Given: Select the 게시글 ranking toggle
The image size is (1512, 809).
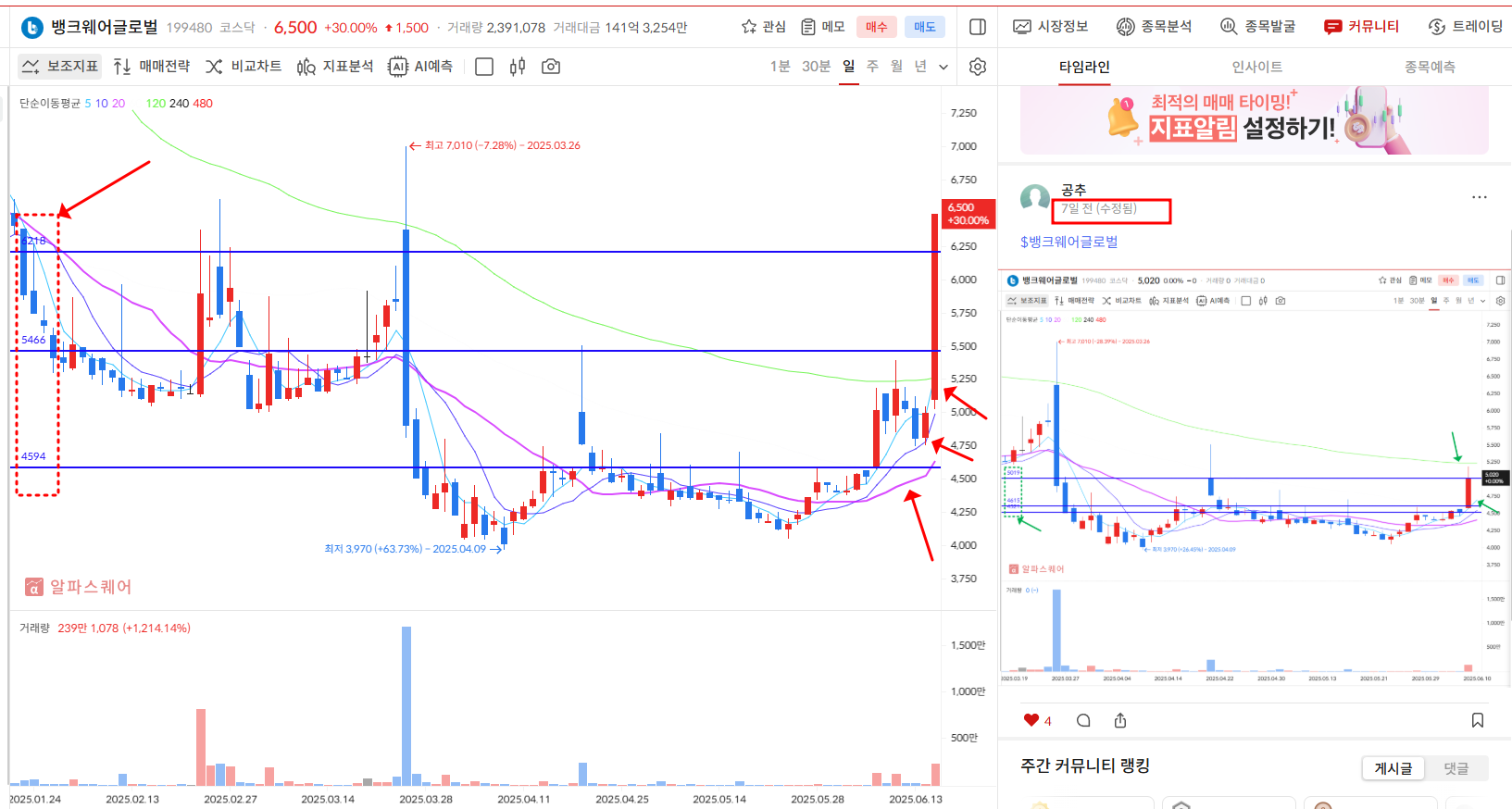Looking at the screenshot, I should (x=1393, y=768).
